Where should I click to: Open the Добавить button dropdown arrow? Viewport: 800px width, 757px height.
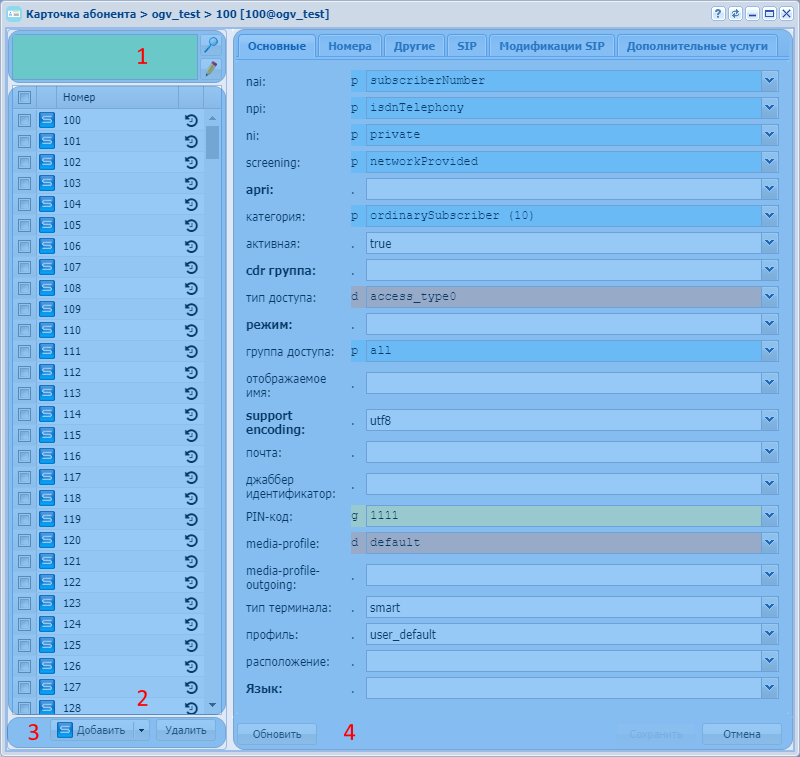[141, 730]
